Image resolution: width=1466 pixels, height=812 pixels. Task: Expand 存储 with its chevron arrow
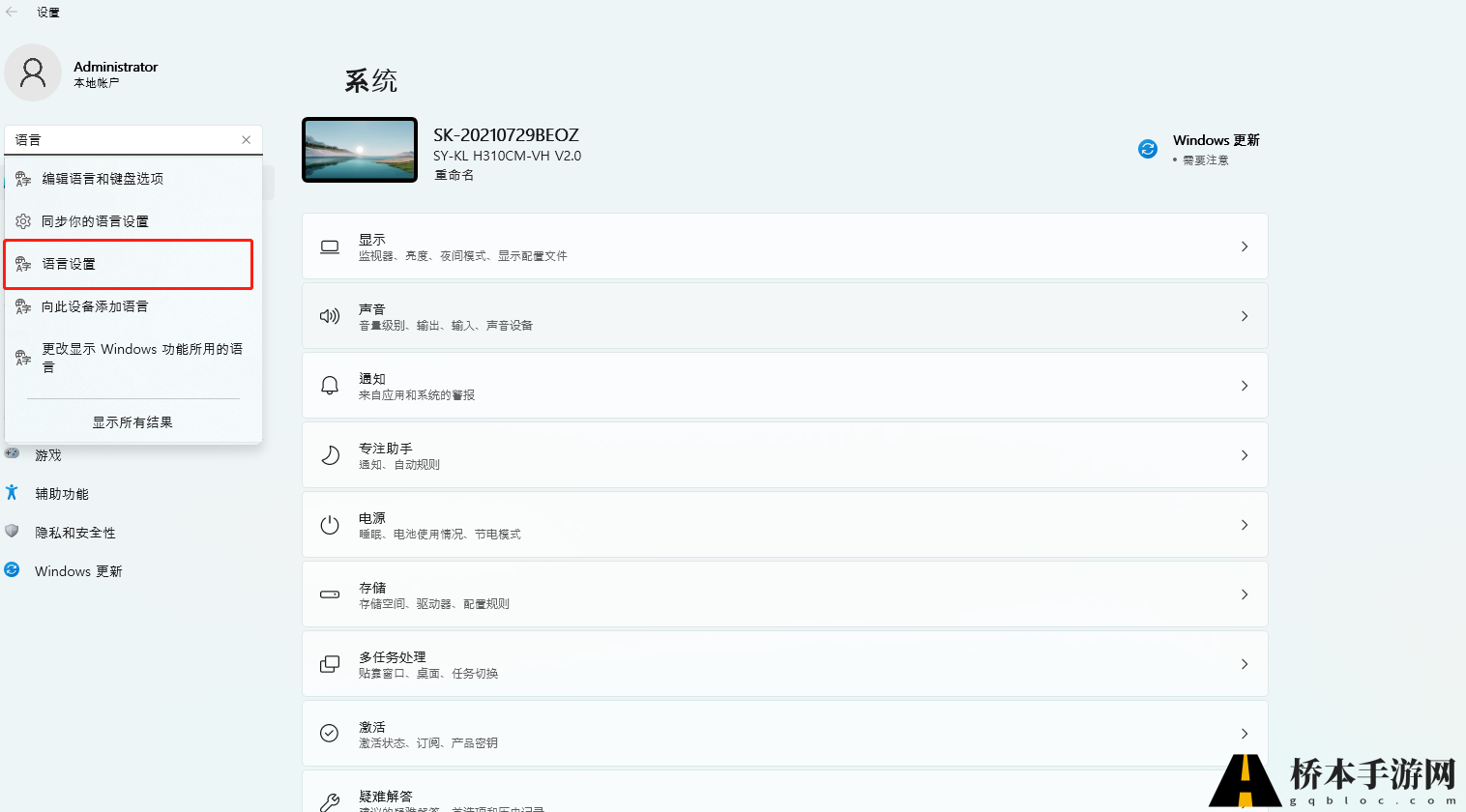[x=1245, y=594]
